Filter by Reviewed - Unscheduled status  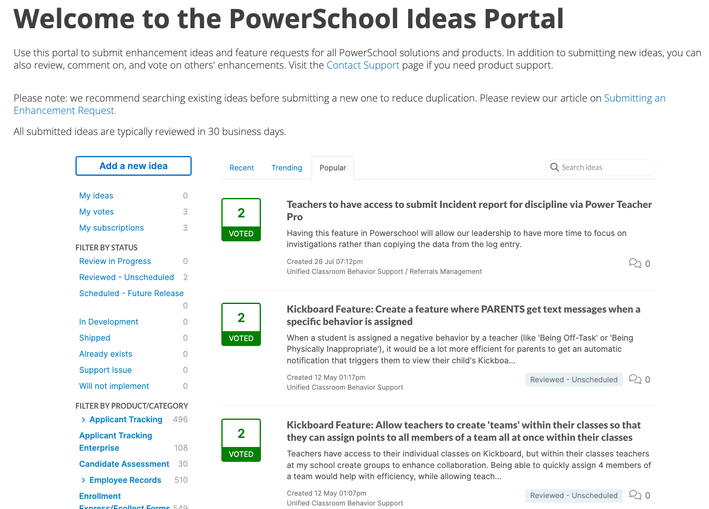pyautogui.click(x=126, y=277)
